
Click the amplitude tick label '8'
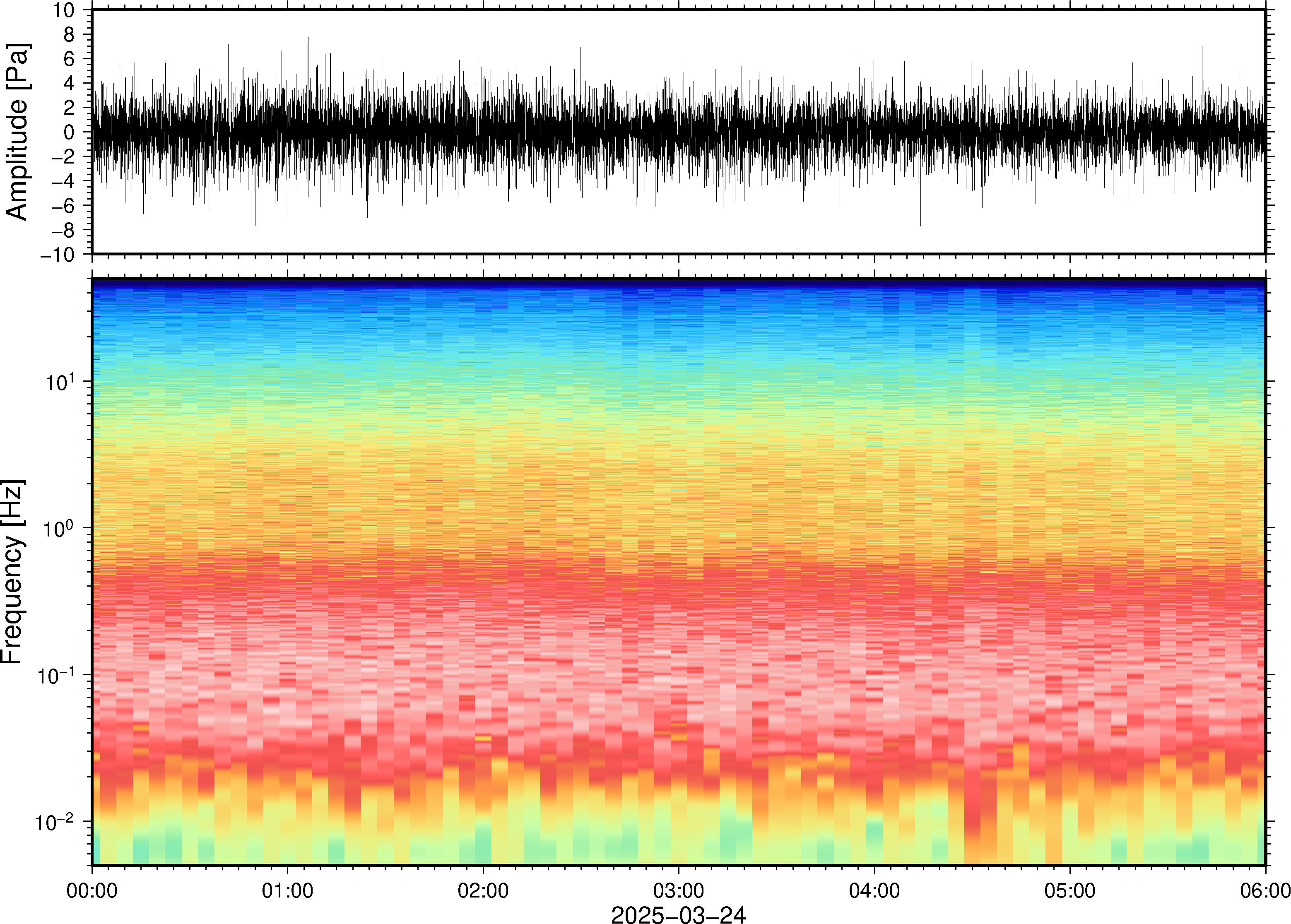tap(69, 35)
